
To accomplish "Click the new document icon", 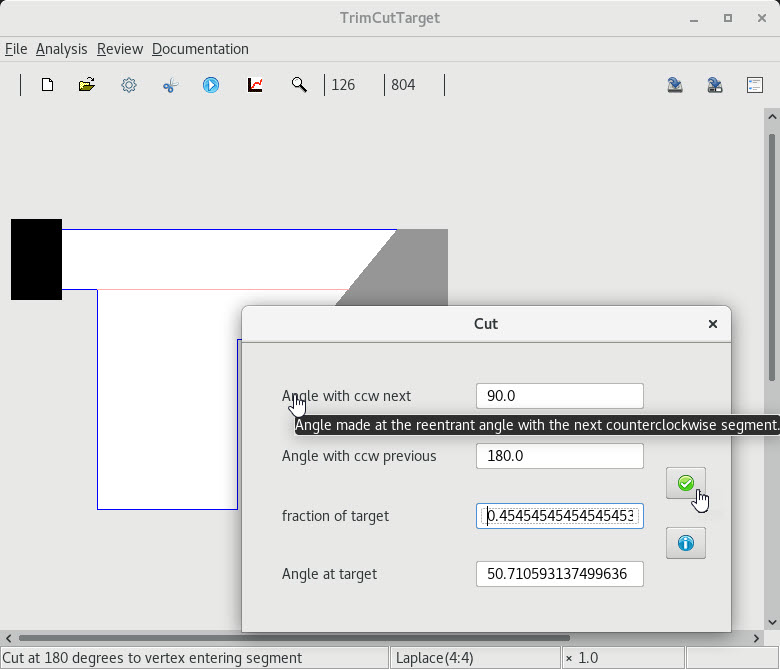I will [47, 85].
